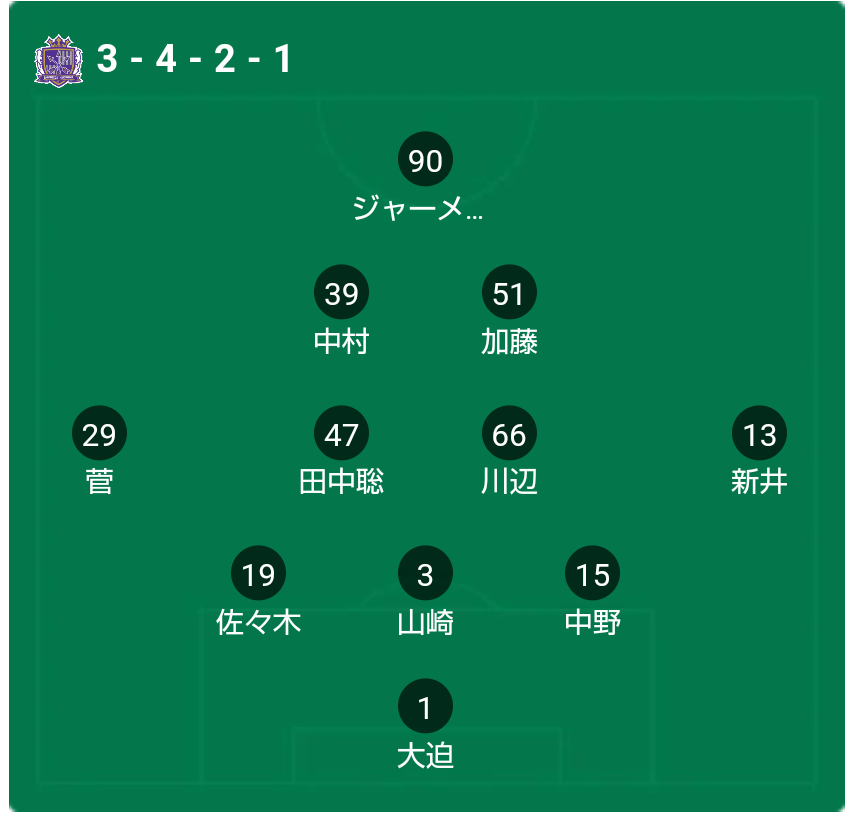Open player 47 田中聡 marker
This screenshot has width=847, height=821.
pos(341,433)
